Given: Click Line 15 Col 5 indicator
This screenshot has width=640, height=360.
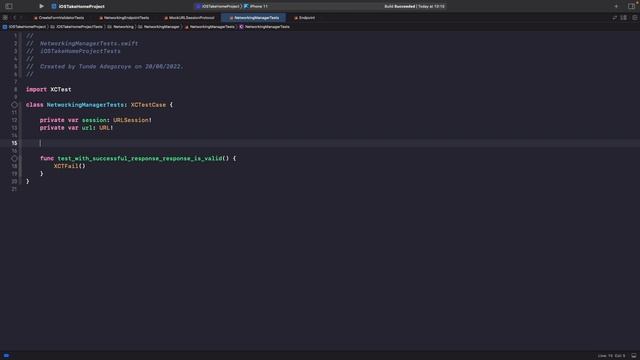Looking at the screenshot, I should [611, 356].
